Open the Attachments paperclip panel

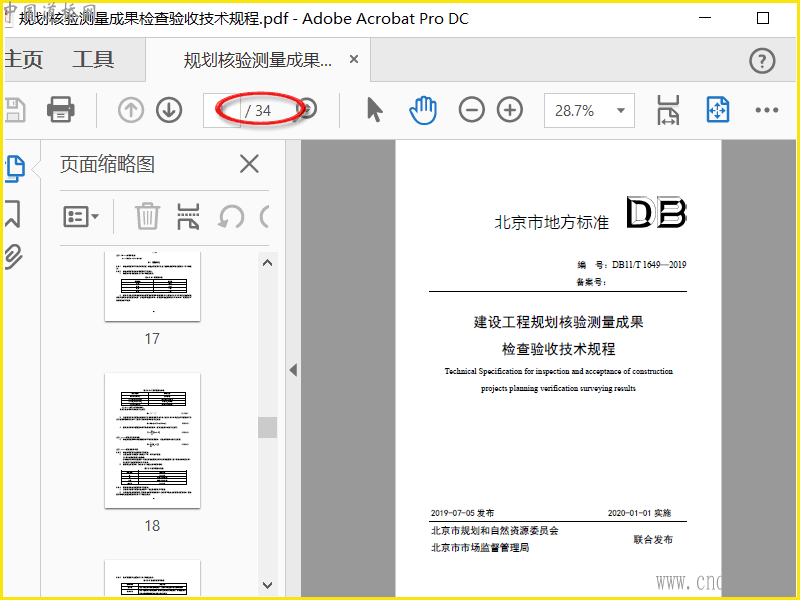[x=14, y=256]
